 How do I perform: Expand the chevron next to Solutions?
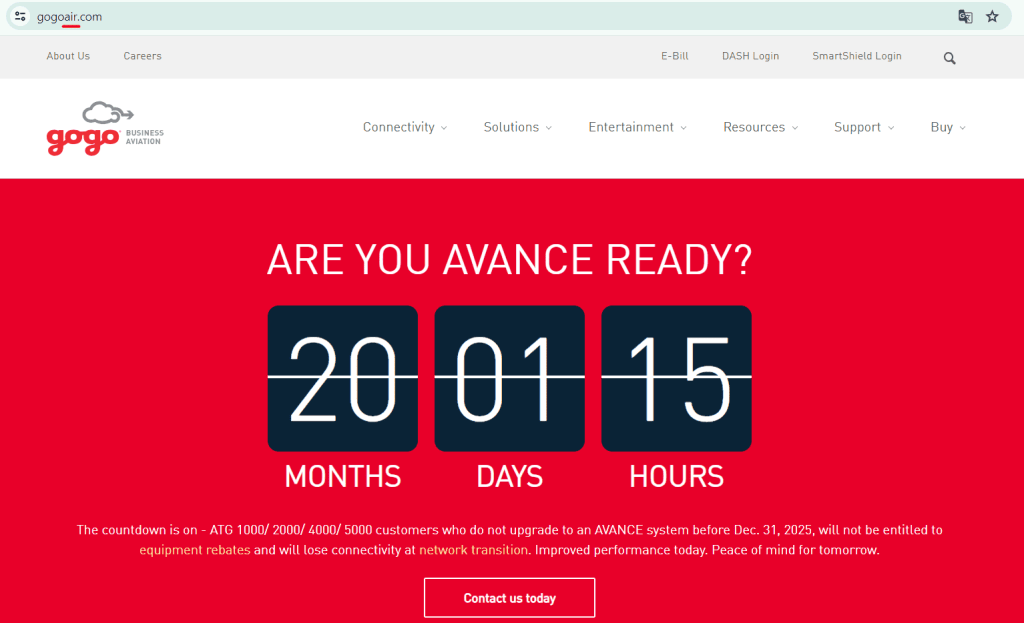(549, 128)
